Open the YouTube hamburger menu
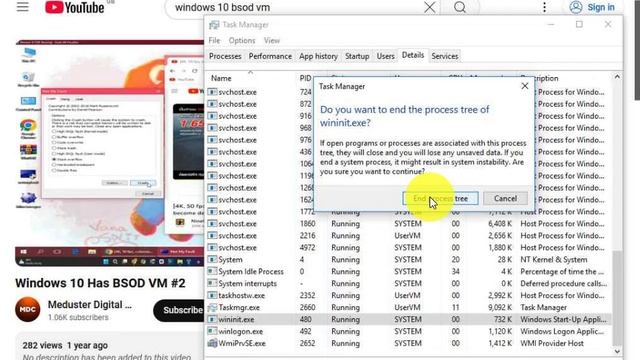 22,7
